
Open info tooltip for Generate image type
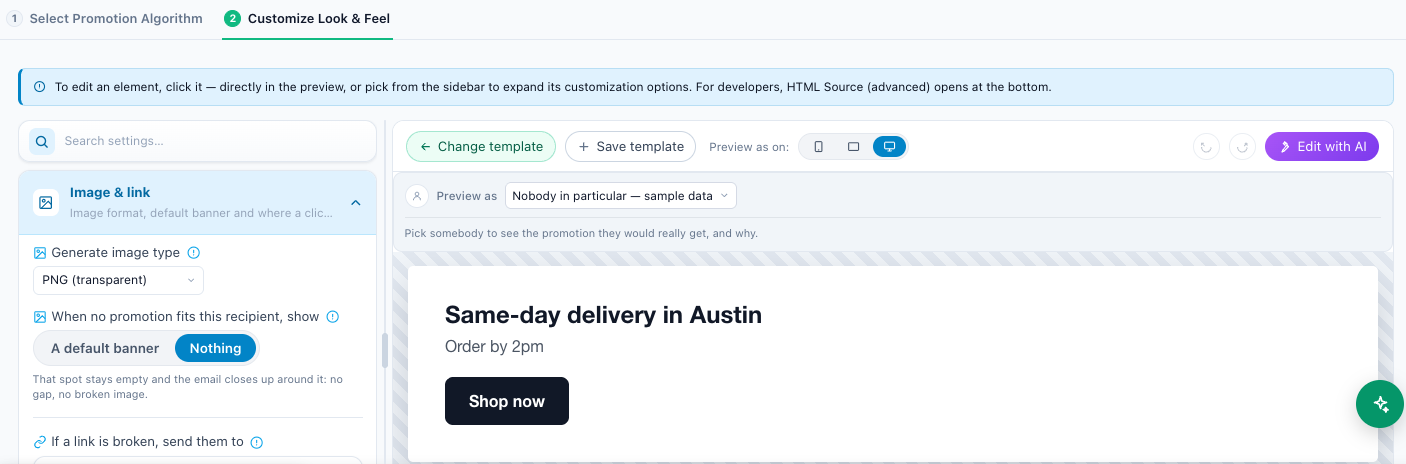click(194, 253)
